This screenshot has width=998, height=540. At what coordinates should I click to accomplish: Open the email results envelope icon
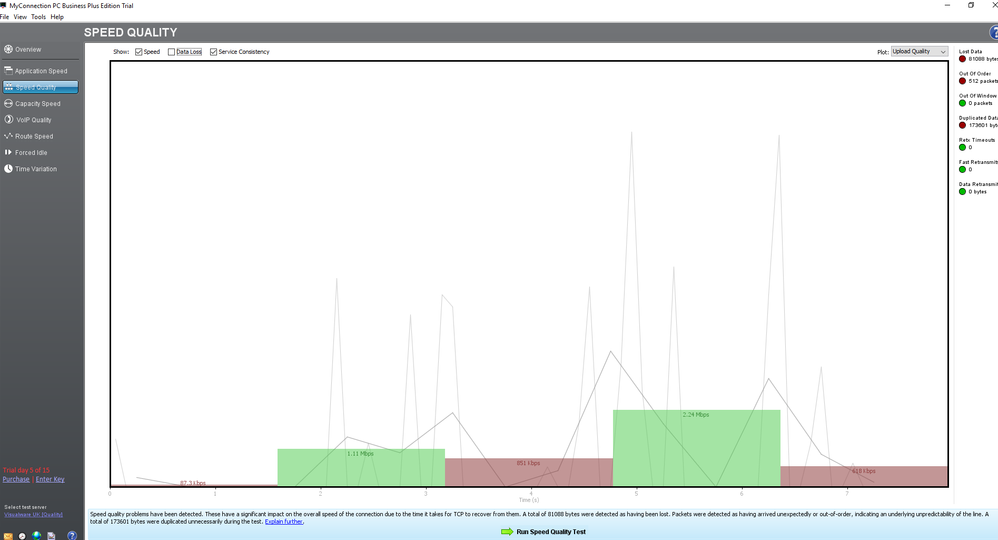coord(8,536)
